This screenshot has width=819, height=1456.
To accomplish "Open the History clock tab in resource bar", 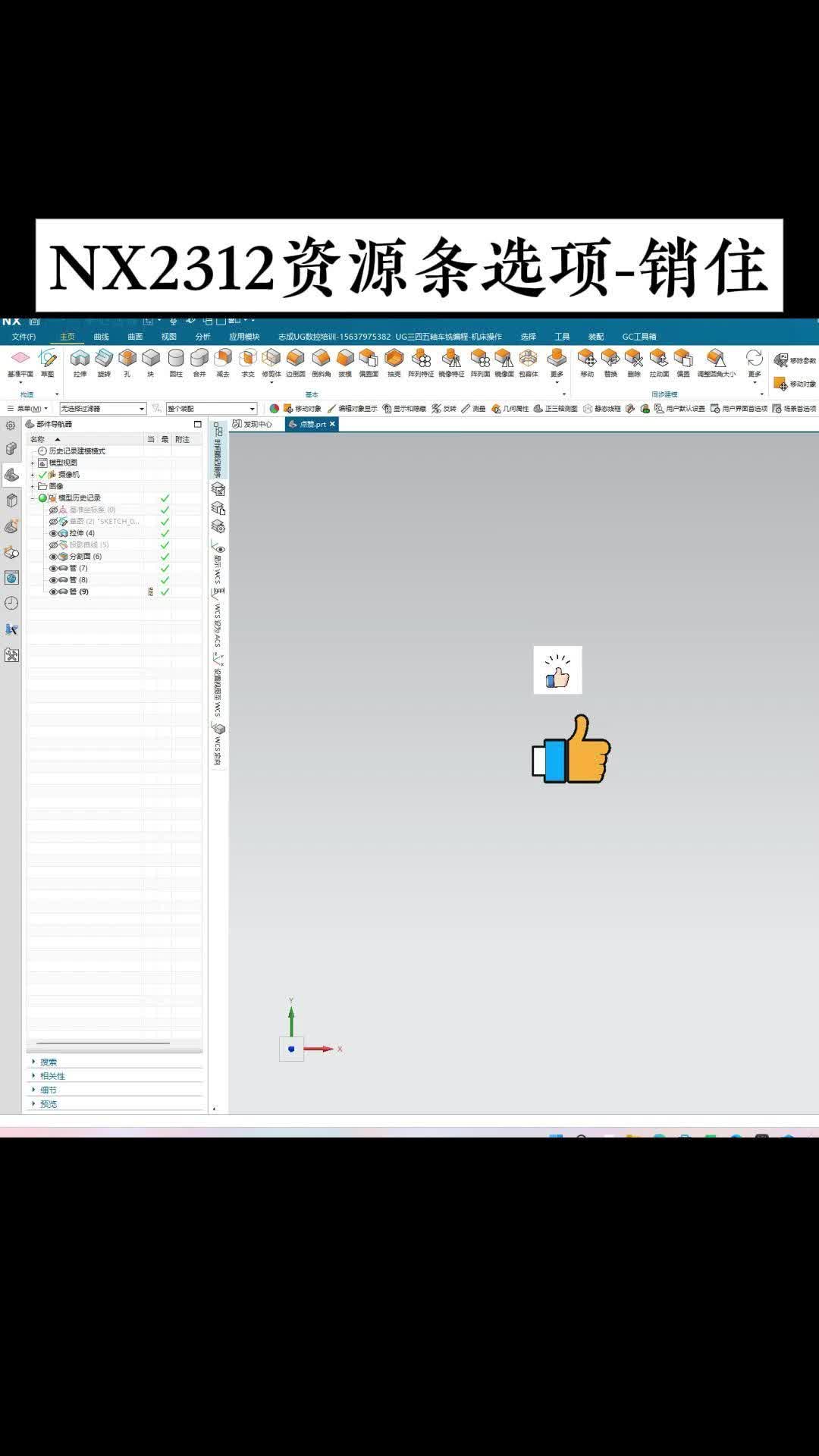I will coord(11,603).
